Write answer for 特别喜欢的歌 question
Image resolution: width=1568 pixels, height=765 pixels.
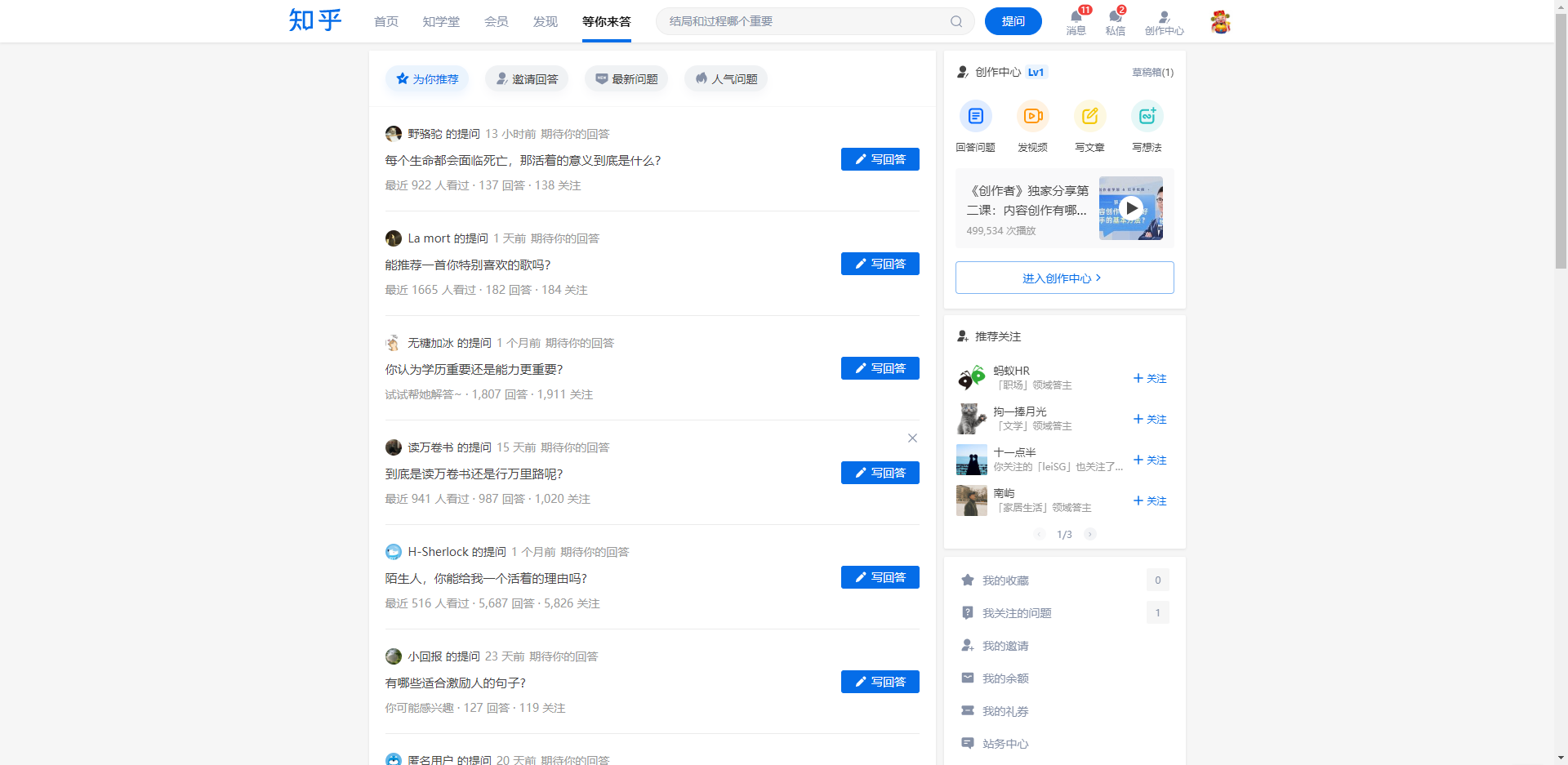880,264
